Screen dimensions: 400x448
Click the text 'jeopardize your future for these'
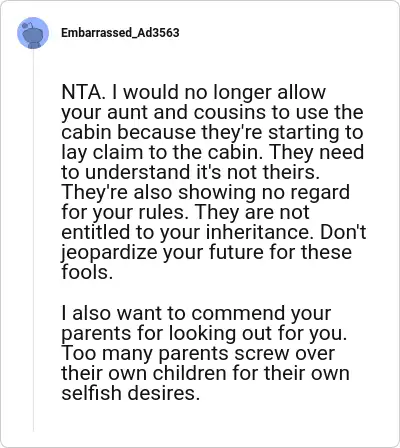click(206, 252)
